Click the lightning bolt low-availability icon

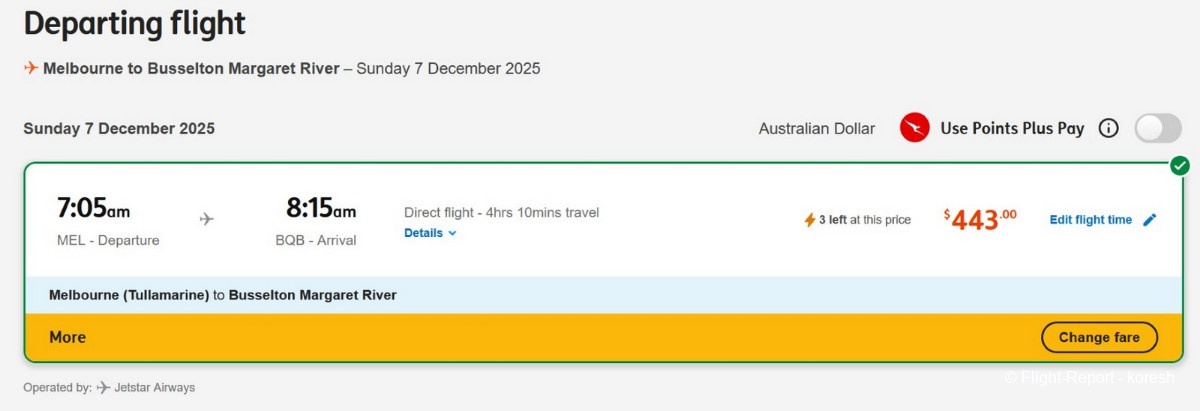810,220
